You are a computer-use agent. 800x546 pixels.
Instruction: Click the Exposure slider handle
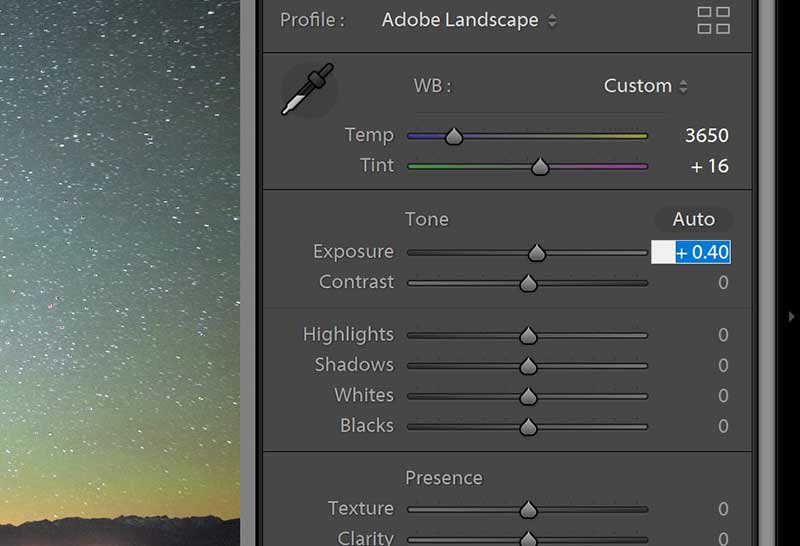(537, 253)
